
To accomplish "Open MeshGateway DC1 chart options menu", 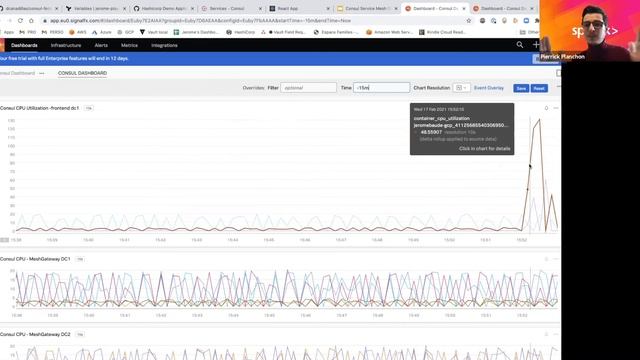I will pyautogui.click(x=556, y=259).
